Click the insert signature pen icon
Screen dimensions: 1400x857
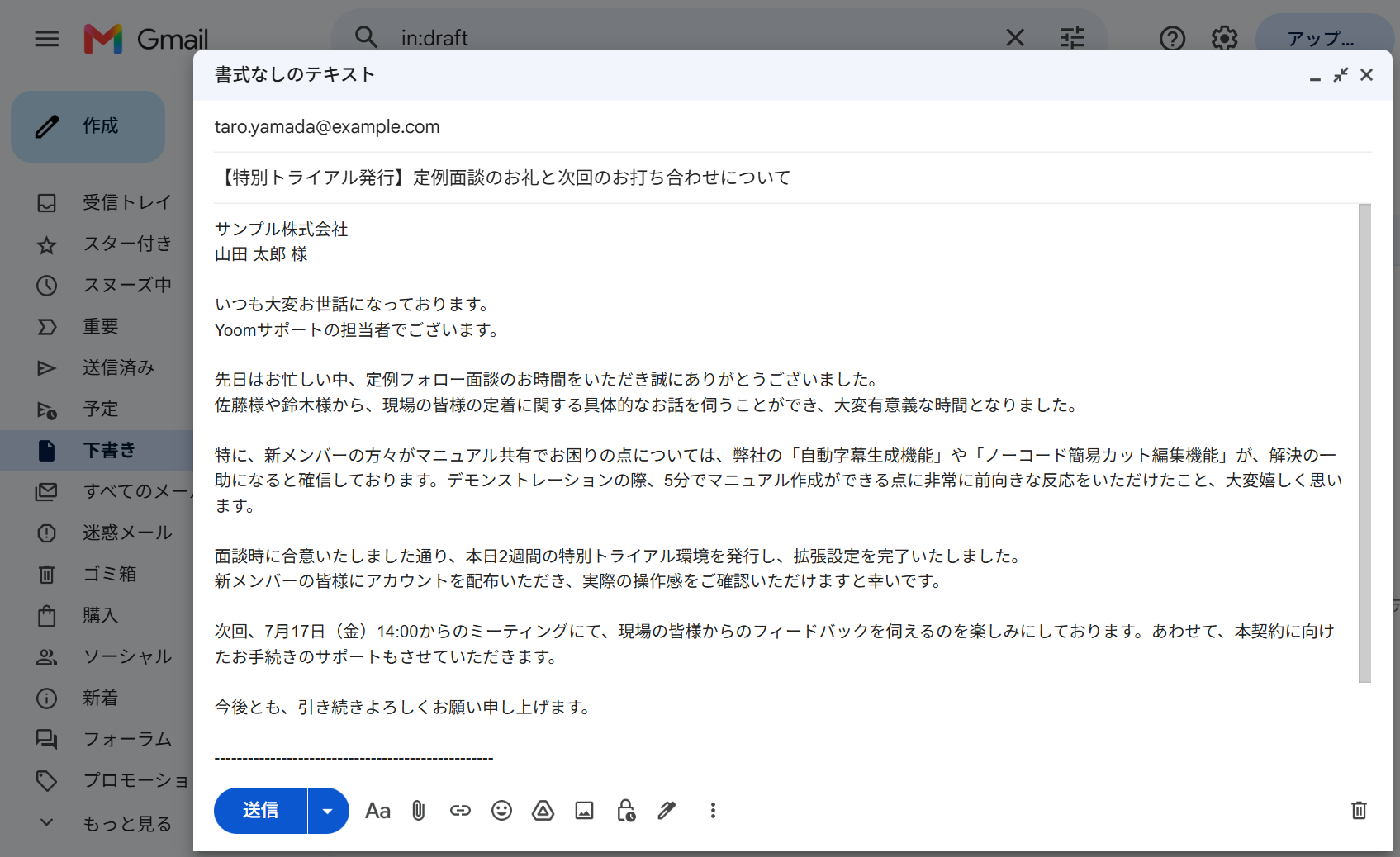(x=667, y=811)
